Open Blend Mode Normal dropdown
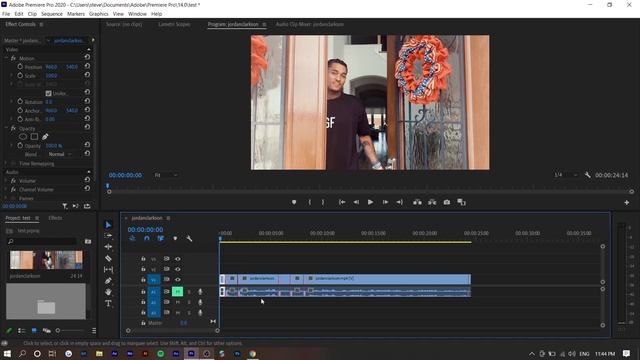The height and width of the screenshot is (360, 640). click(x=60, y=154)
